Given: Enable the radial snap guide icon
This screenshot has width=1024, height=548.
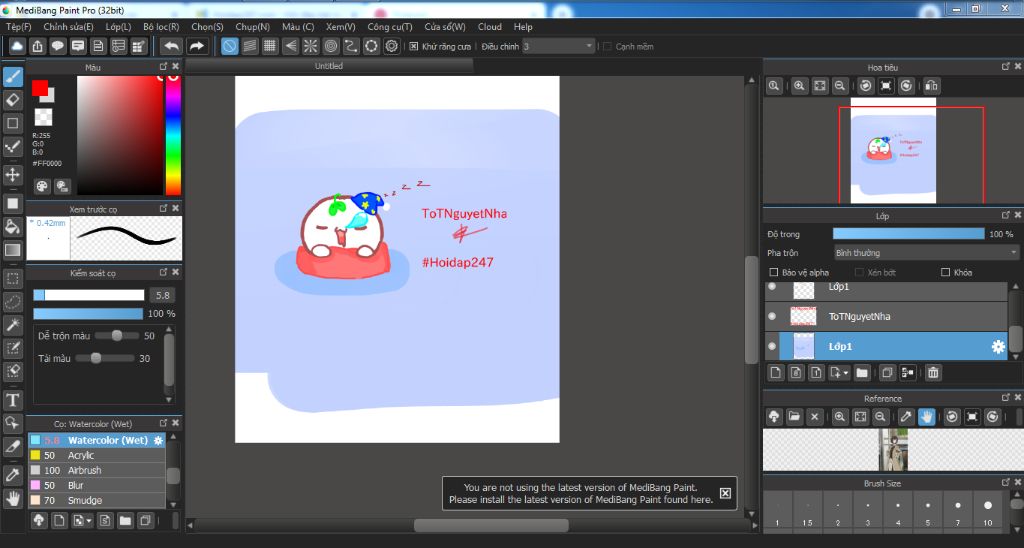Looking at the screenshot, I should coord(310,46).
